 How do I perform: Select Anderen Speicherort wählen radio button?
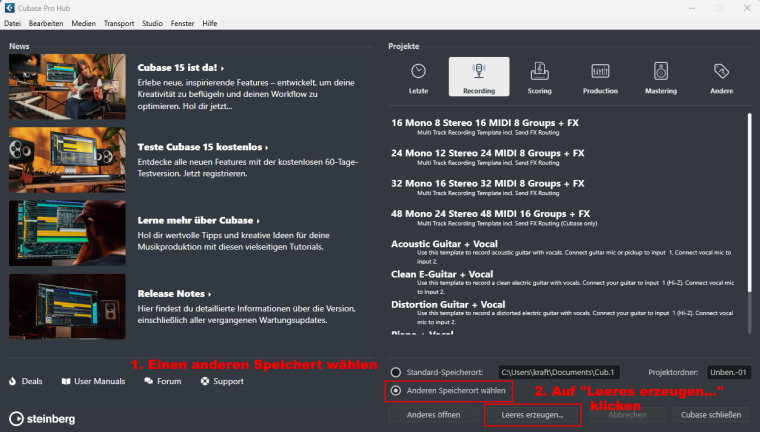tap(396, 390)
